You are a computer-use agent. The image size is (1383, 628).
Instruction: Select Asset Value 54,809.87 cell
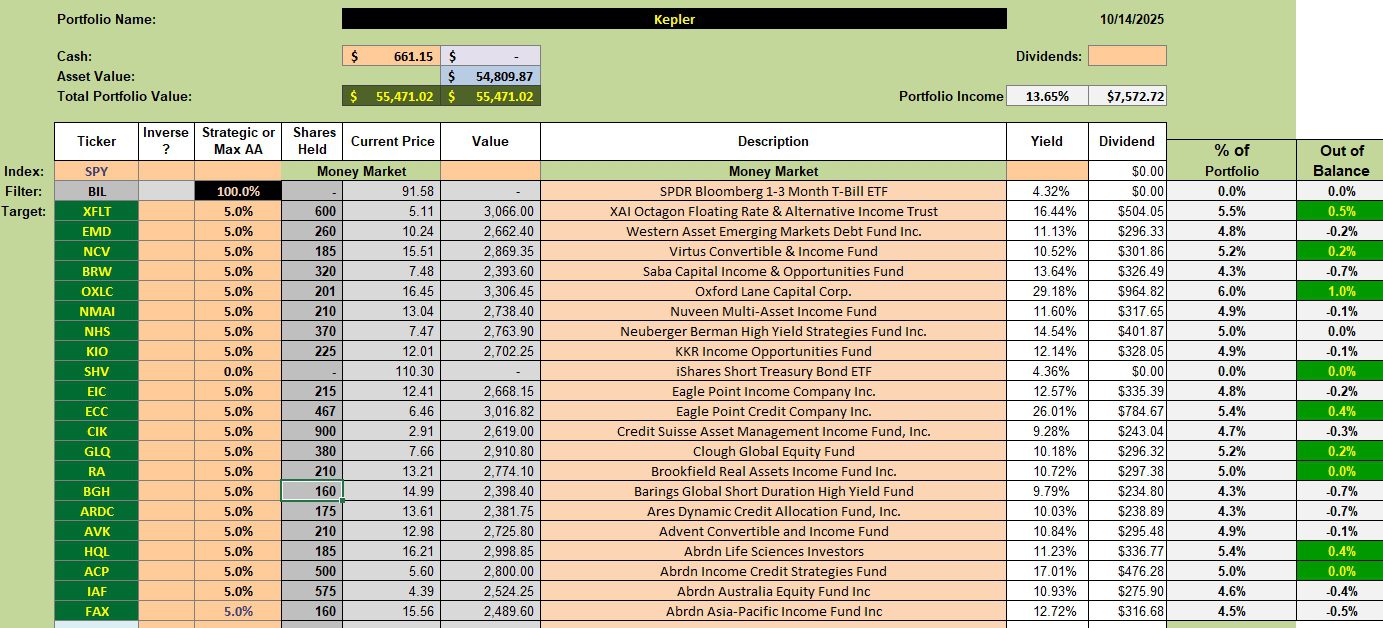click(x=490, y=76)
